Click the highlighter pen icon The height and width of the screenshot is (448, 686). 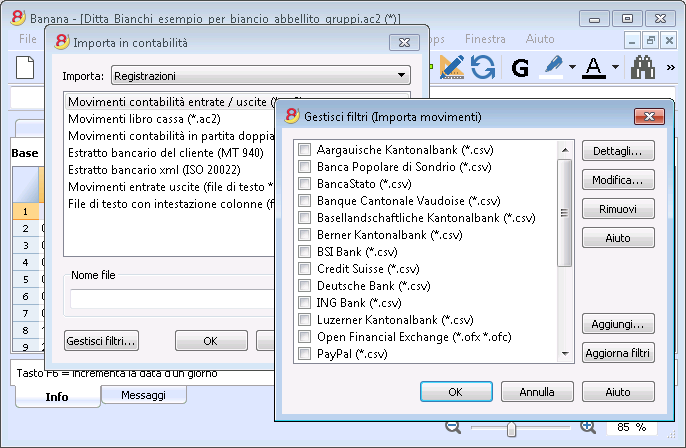(x=553, y=67)
